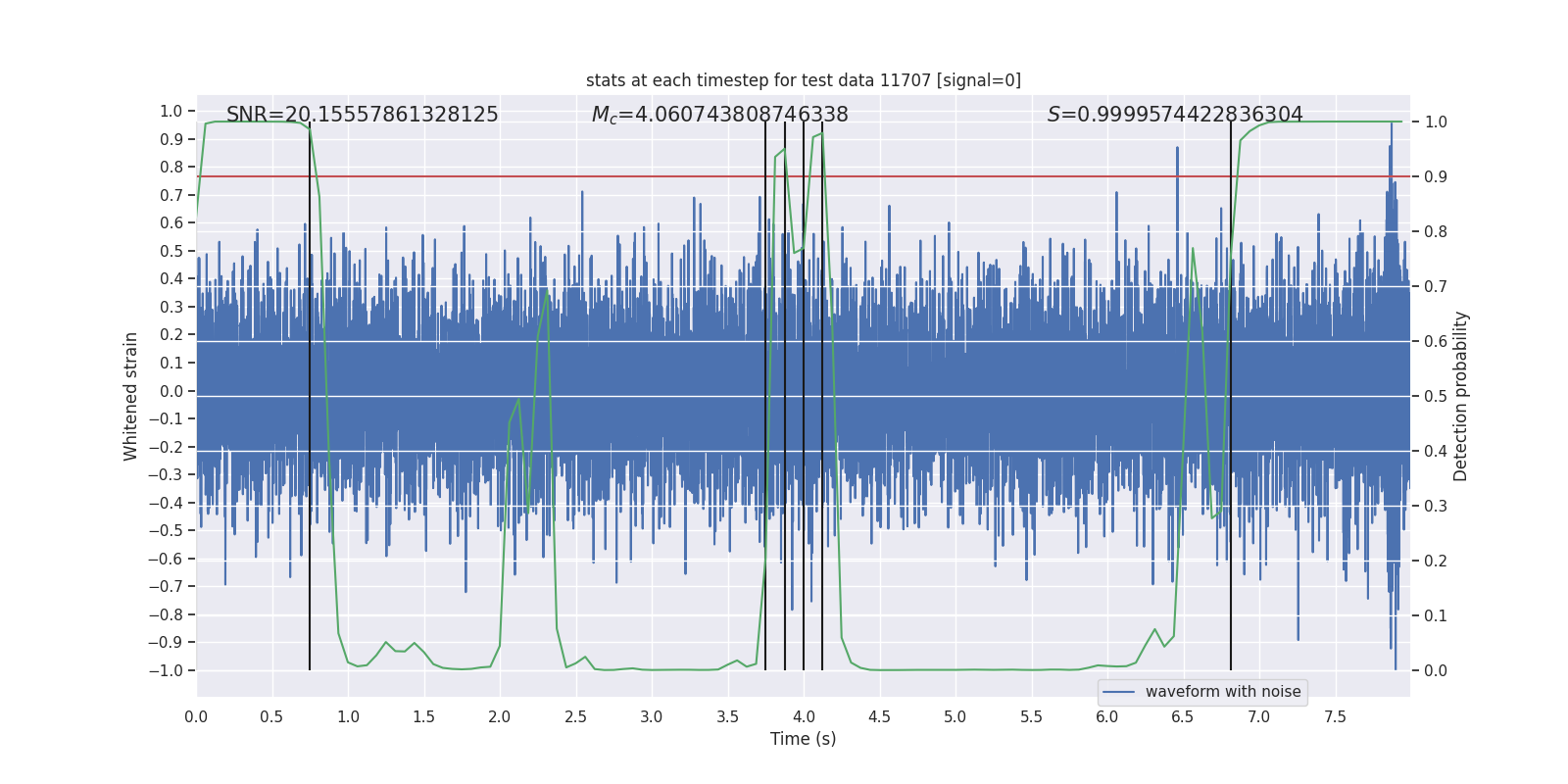1568x784 pixels.
Task: Click Whitened strain tick label −0.3
Action: click(x=166, y=475)
